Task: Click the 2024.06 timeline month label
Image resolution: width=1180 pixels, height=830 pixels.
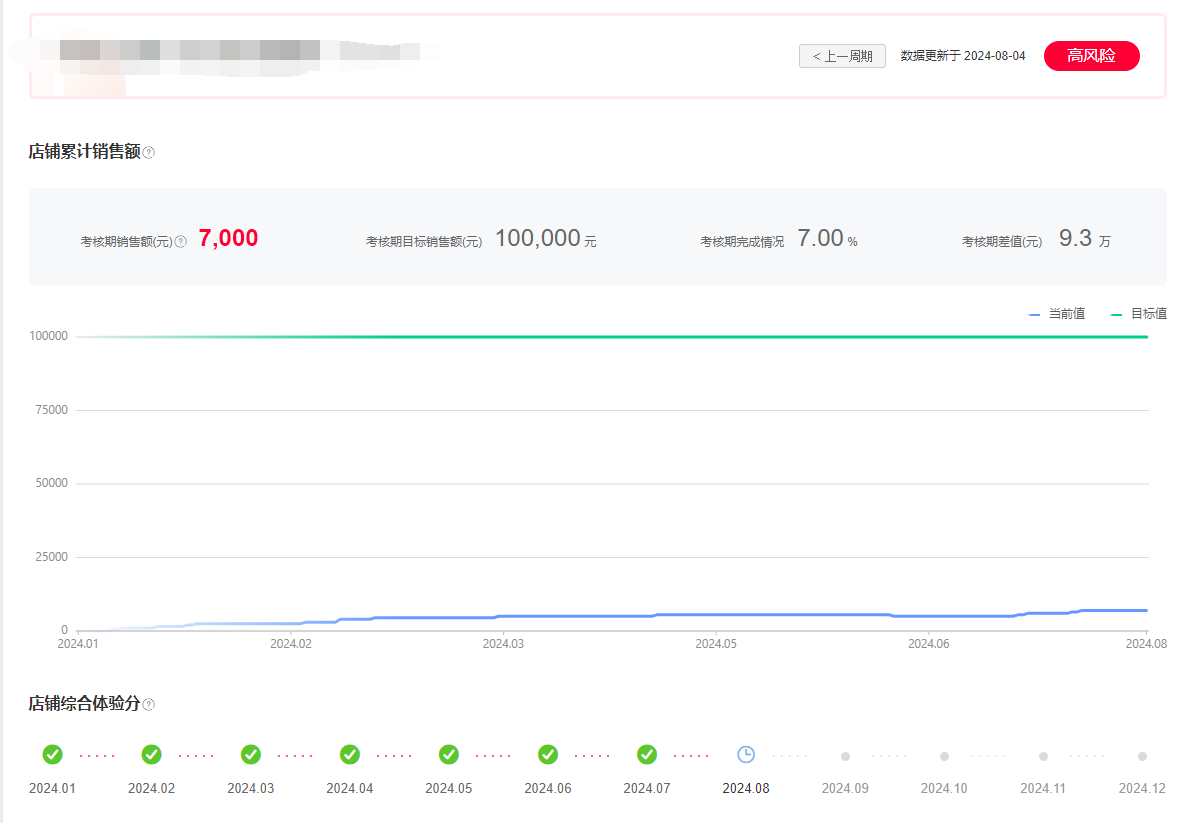Action: click(x=548, y=788)
